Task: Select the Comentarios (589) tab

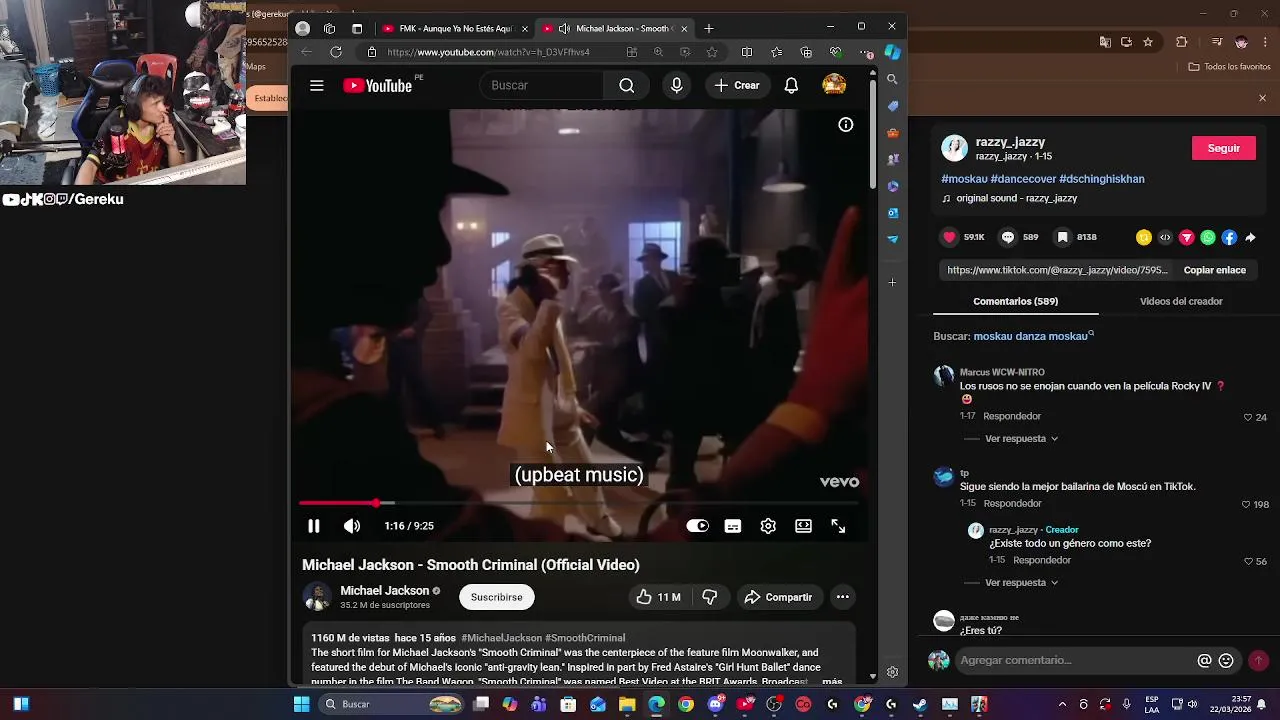Action: click(1015, 301)
